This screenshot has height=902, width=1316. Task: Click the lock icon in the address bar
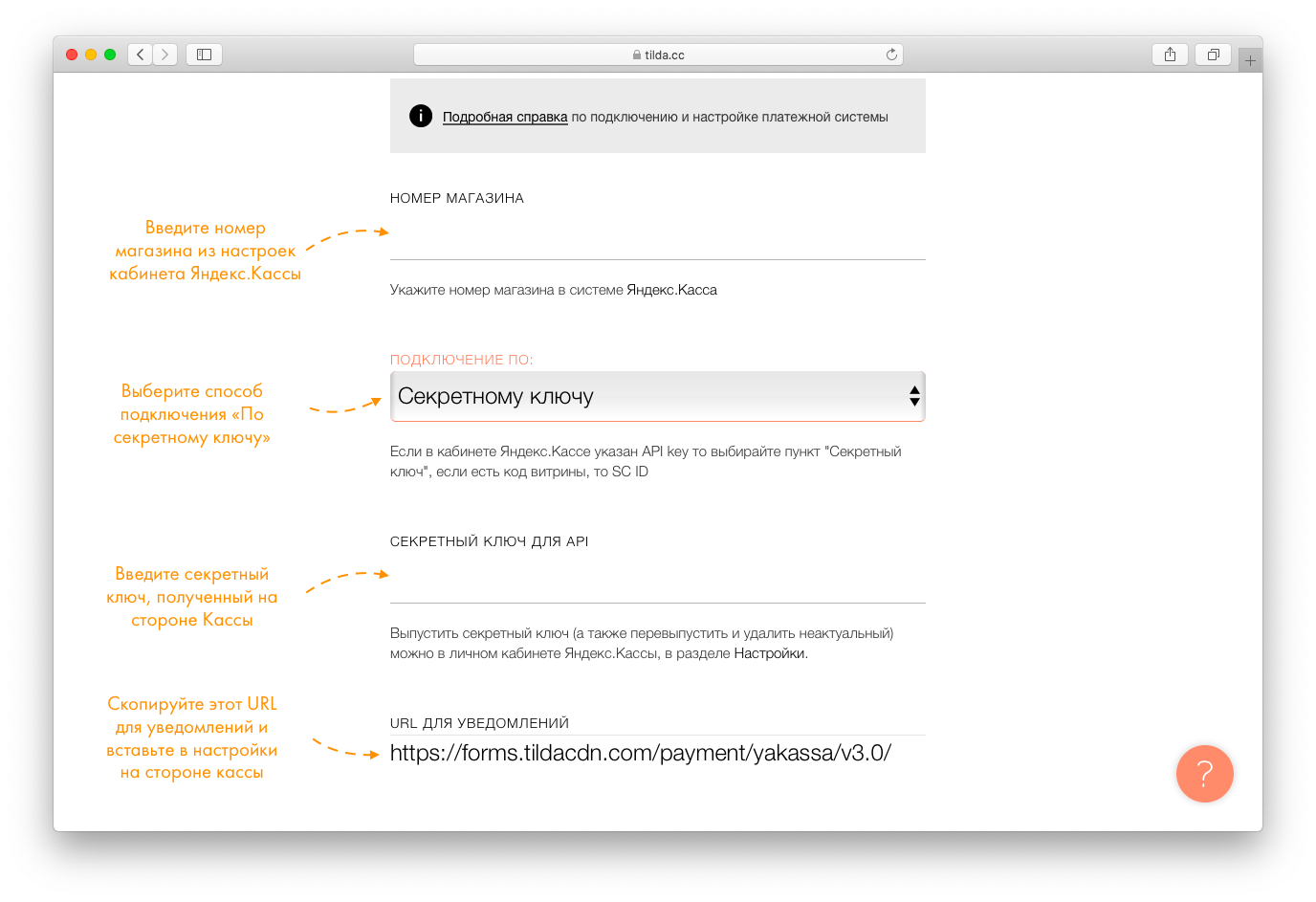[x=637, y=55]
